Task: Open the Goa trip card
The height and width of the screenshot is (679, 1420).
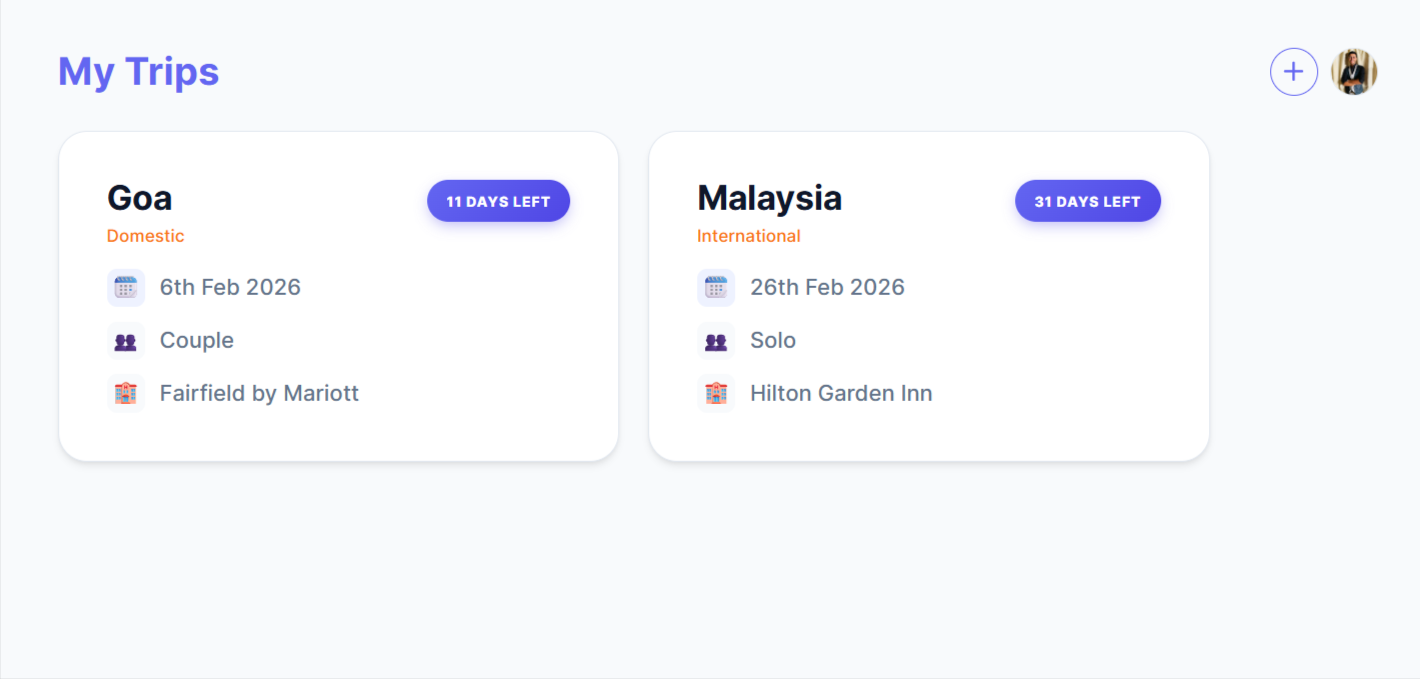Action: (339, 295)
